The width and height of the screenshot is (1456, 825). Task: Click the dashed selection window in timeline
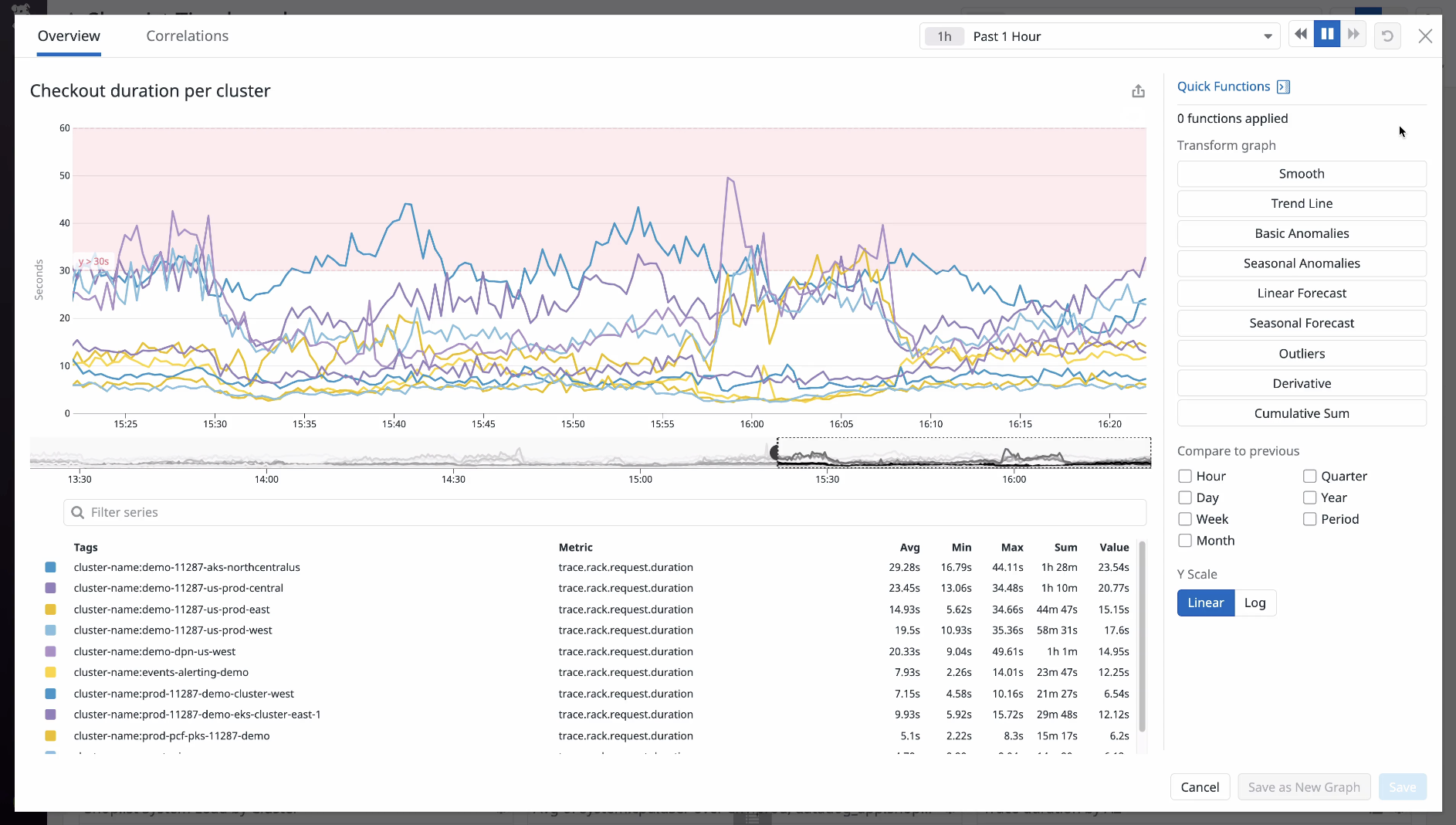(963, 453)
